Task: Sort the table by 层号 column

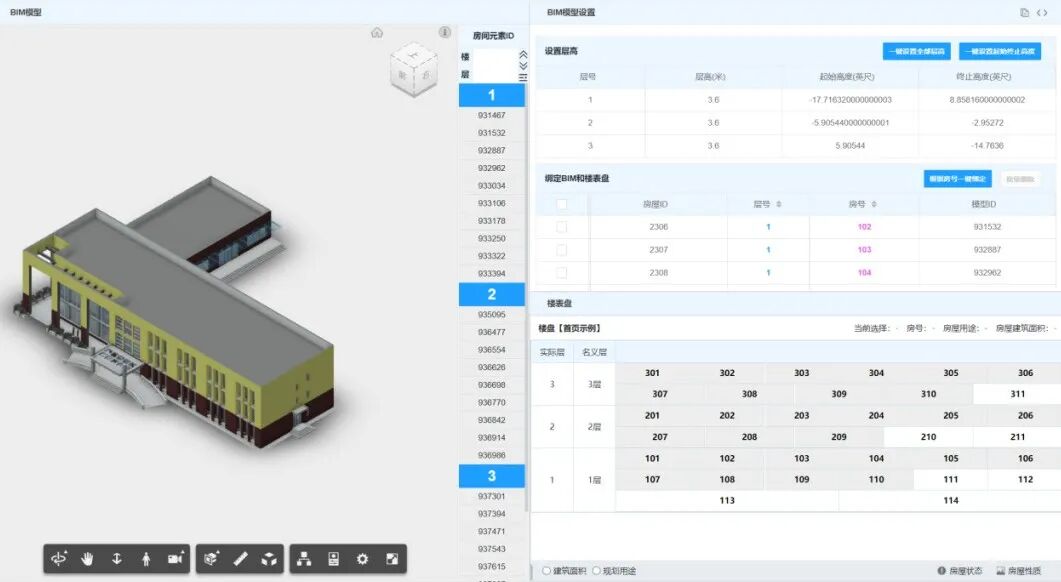Action: pyautogui.click(x=779, y=204)
